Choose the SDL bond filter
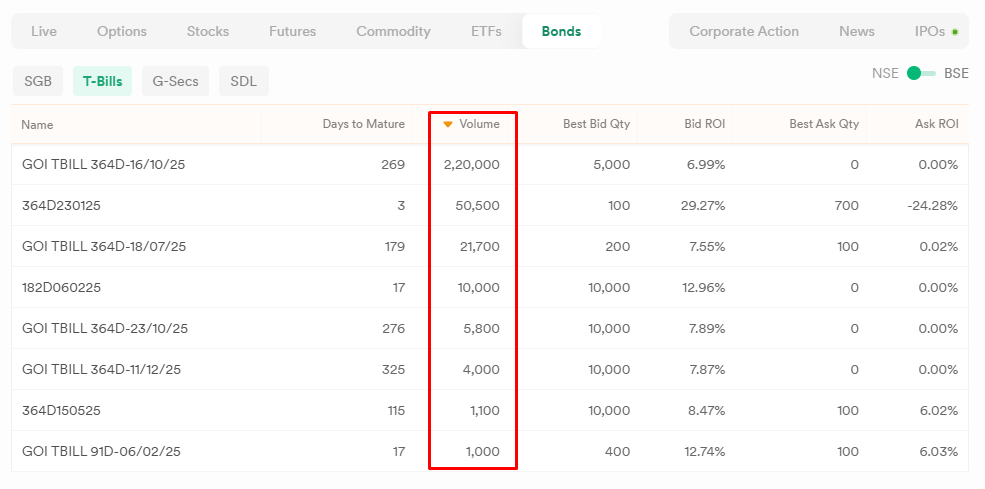This screenshot has height=489, width=985. pos(244,81)
